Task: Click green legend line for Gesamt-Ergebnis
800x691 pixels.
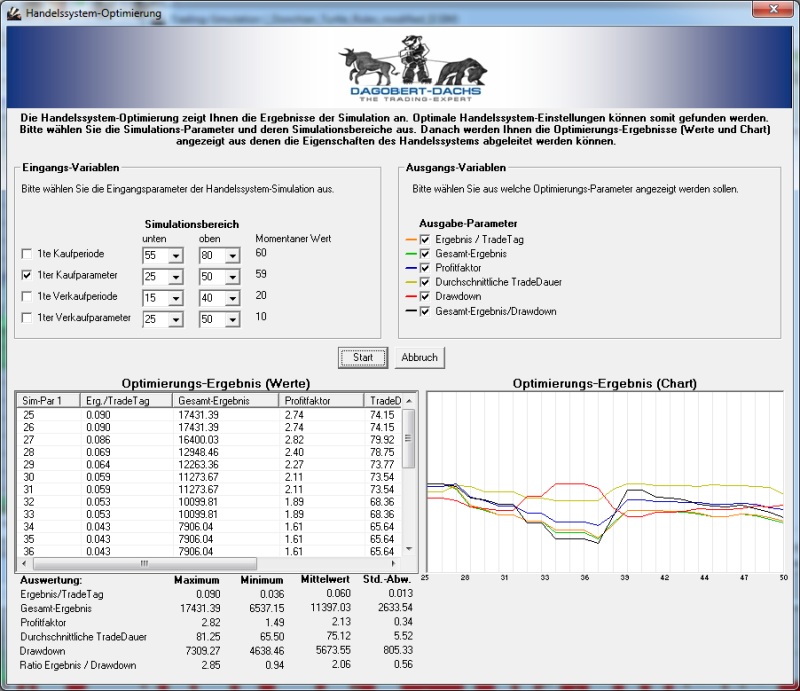Action: coord(411,254)
